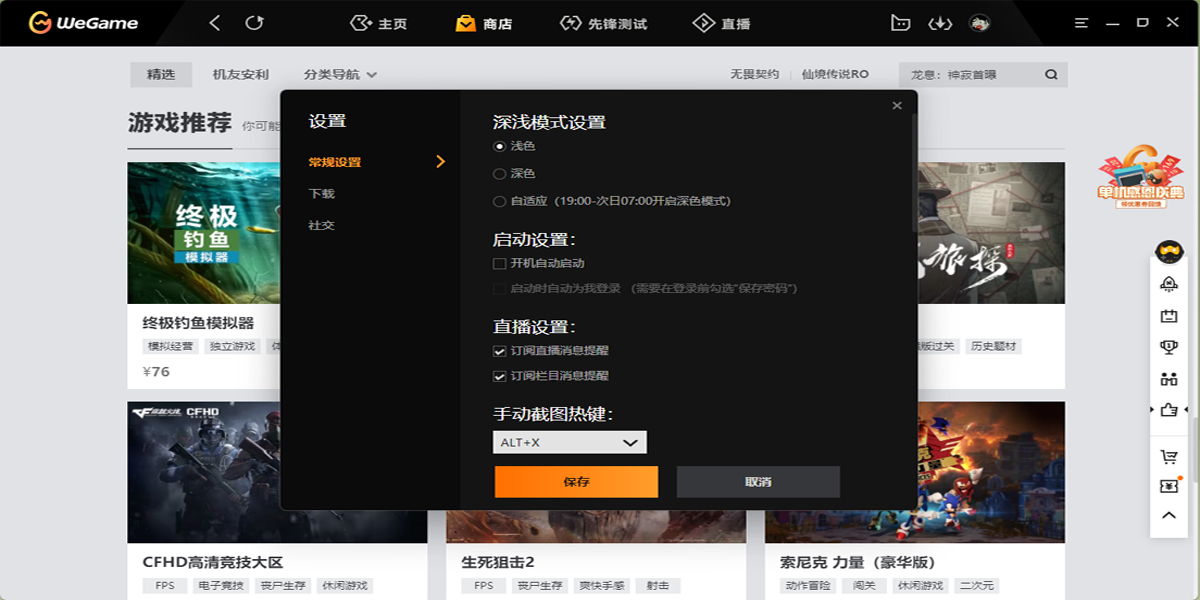Open the hamburger main menu

(x=1081, y=22)
